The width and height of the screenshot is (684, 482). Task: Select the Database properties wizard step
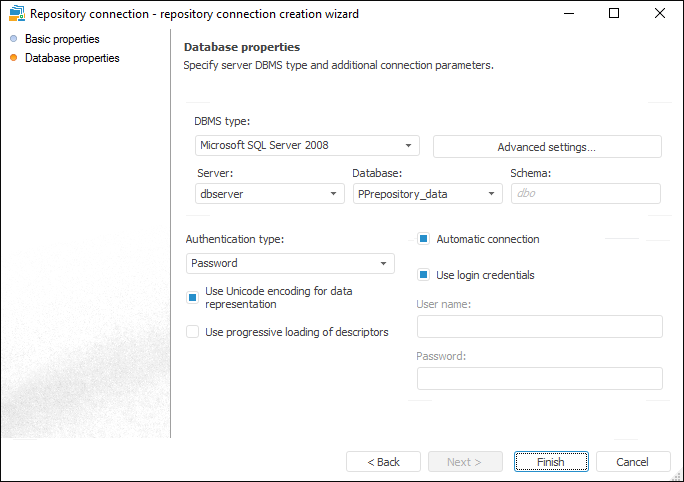pos(72,58)
